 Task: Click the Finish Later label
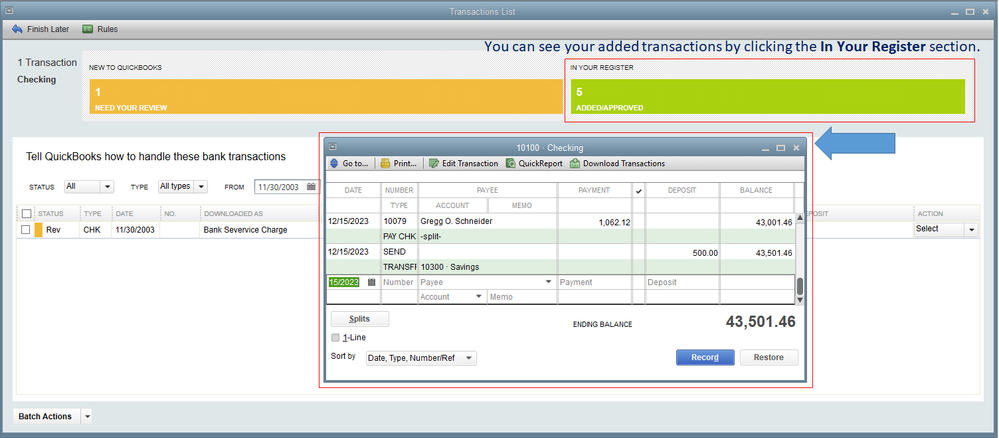click(x=48, y=29)
